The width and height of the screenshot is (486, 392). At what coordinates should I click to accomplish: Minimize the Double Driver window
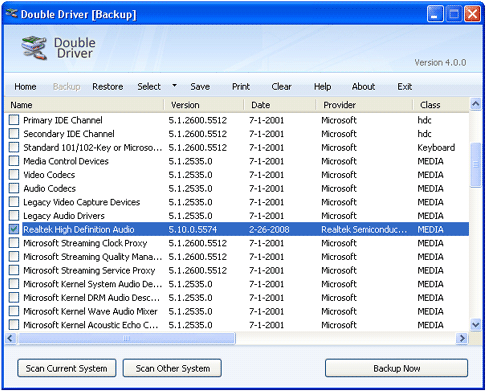click(435, 14)
